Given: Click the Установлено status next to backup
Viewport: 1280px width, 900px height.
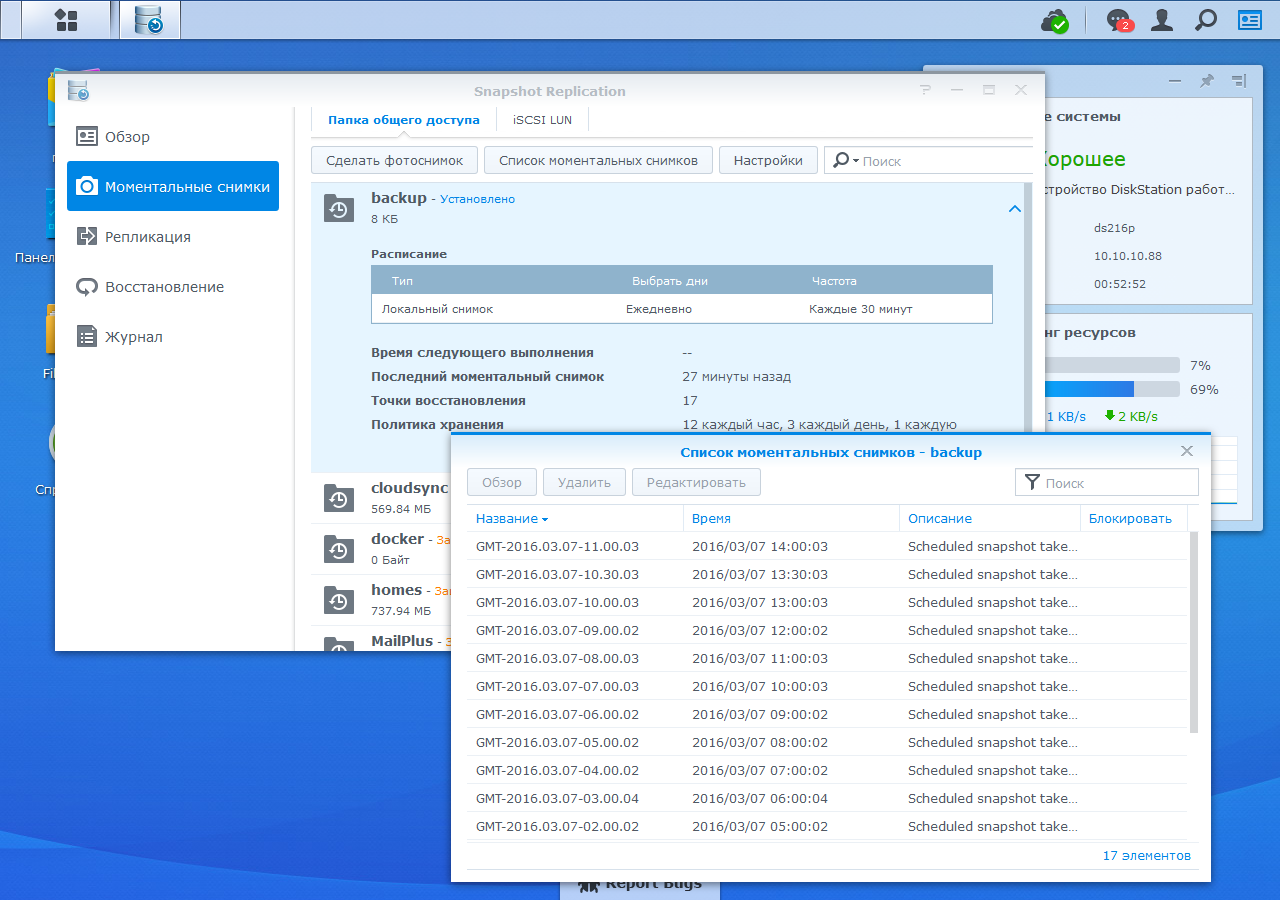Looking at the screenshot, I should (x=478, y=199).
